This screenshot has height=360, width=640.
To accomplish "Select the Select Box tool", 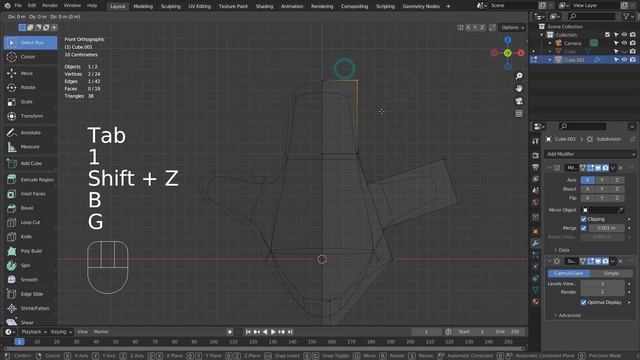I will click(30, 42).
